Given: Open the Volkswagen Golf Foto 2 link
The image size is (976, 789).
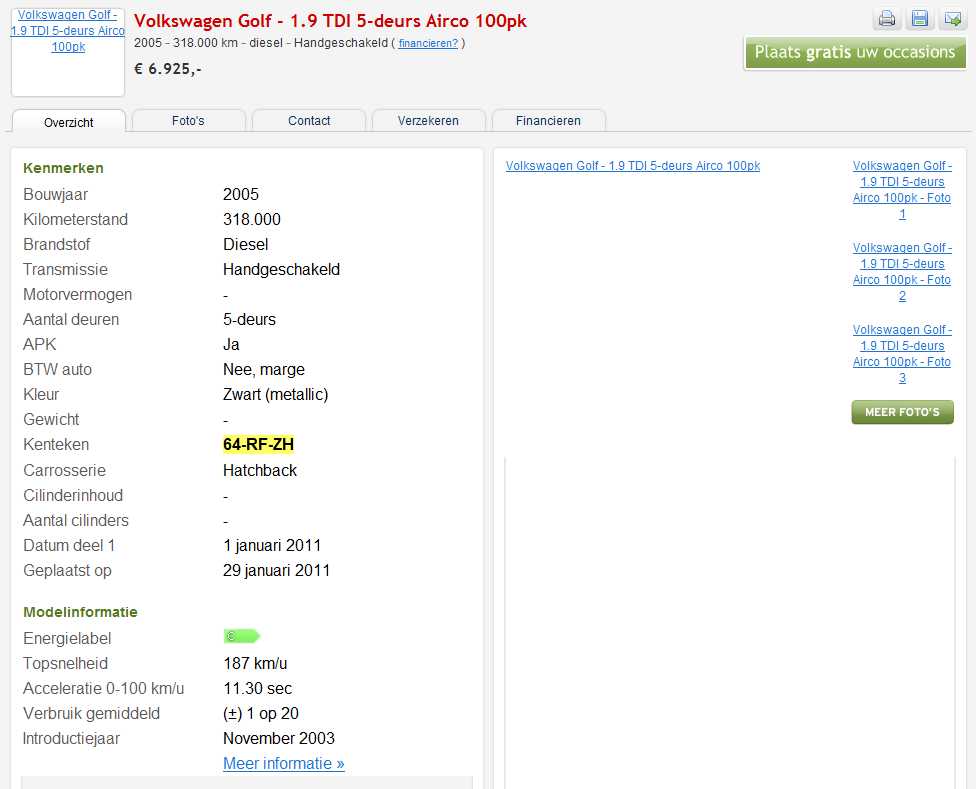Looking at the screenshot, I should click(x=902, y=272).
